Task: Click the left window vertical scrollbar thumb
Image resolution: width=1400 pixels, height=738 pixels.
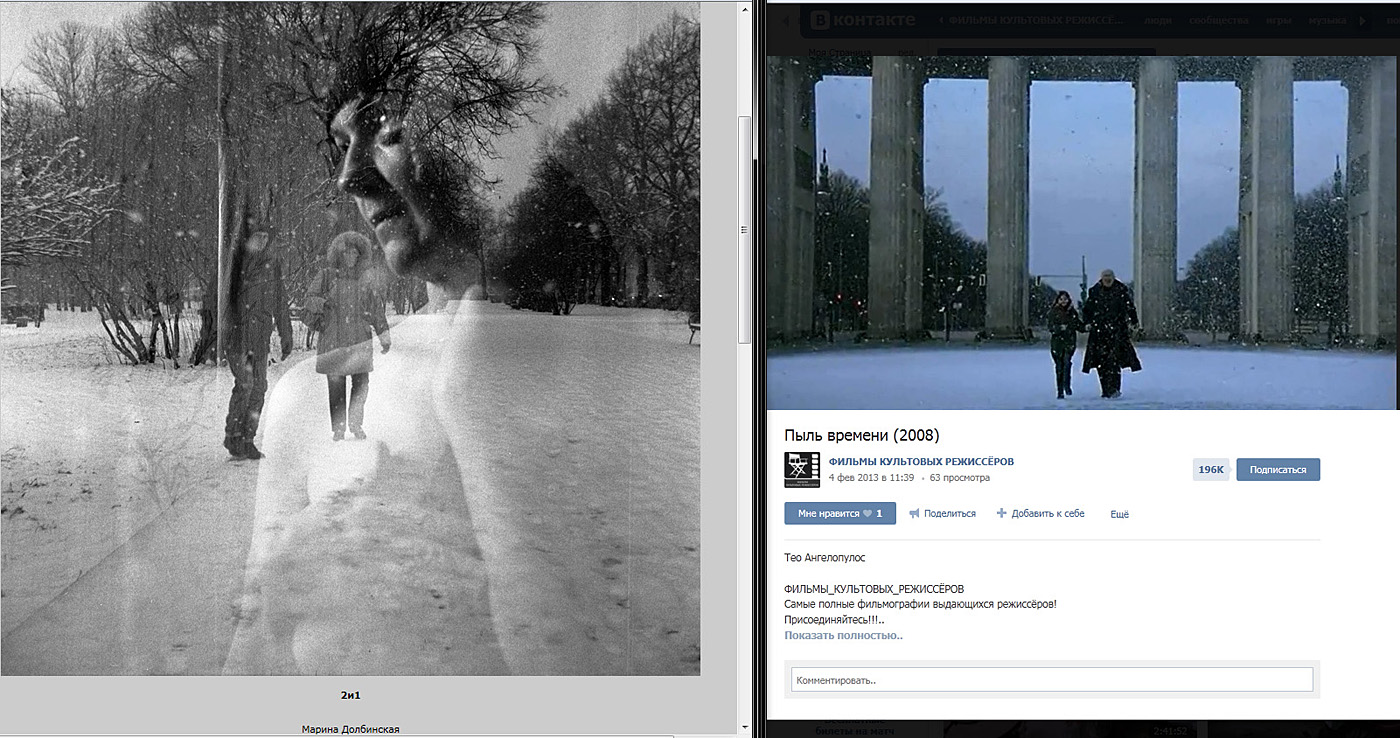Action: [x=744, y=229]
